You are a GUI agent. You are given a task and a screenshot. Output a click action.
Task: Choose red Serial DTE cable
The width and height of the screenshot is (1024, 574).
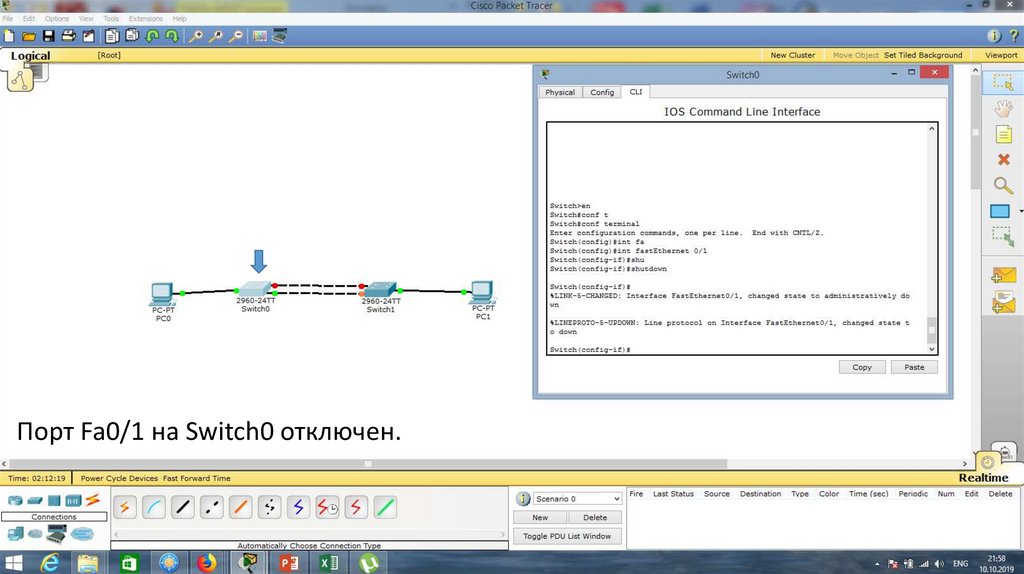(x=356, y=507)
